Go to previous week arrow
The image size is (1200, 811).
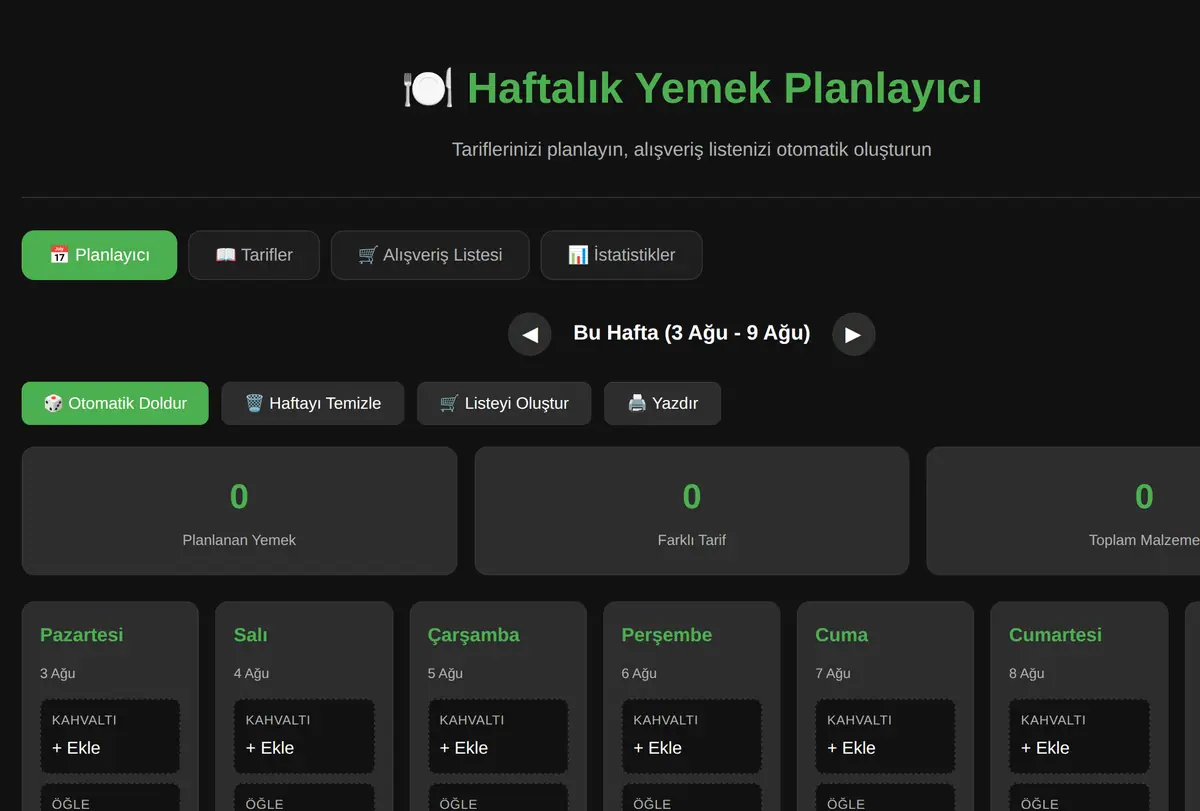[x=530, y=334]
